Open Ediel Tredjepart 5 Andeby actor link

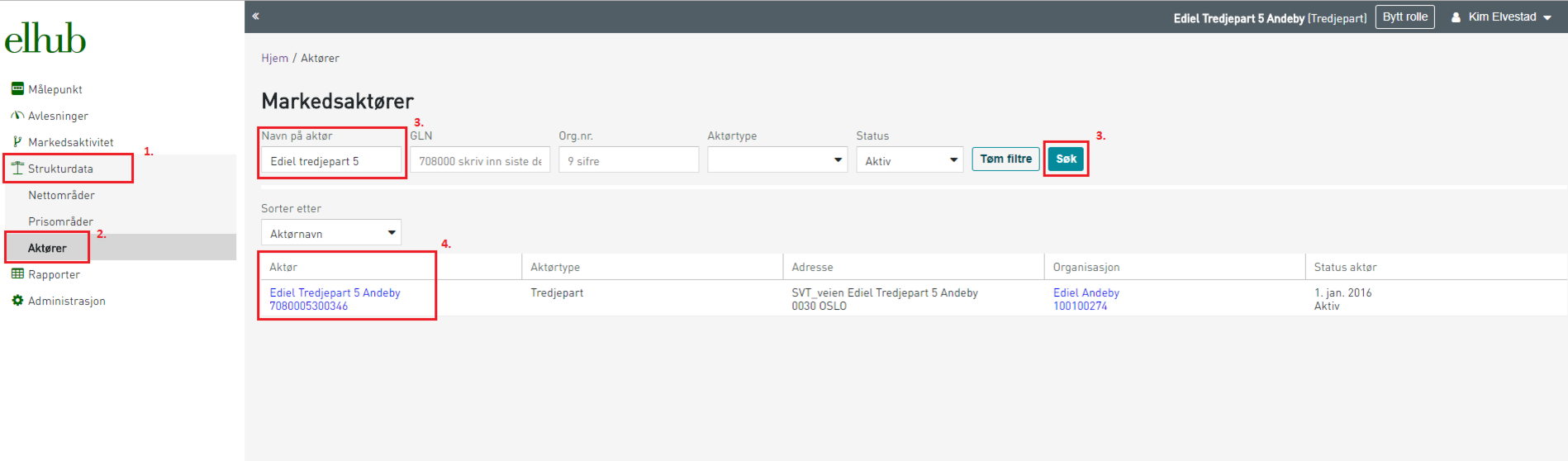pyautogui.click(x=335, y=292)
